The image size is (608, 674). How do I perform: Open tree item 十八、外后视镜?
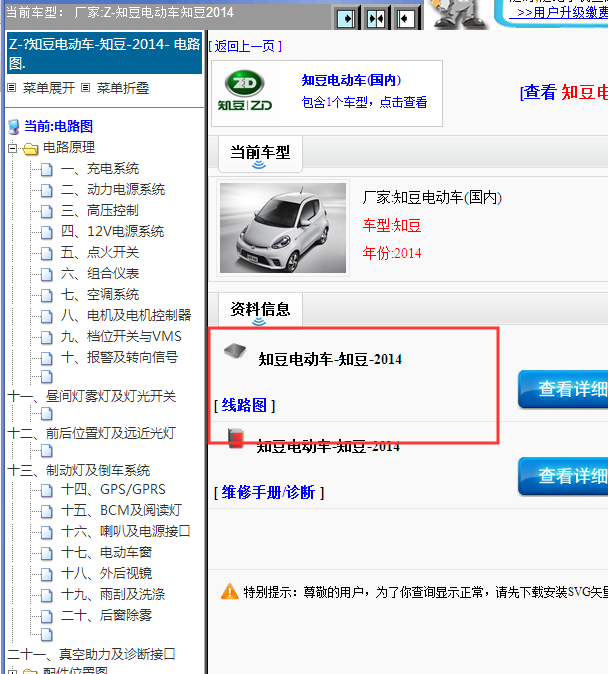(106, 574)
